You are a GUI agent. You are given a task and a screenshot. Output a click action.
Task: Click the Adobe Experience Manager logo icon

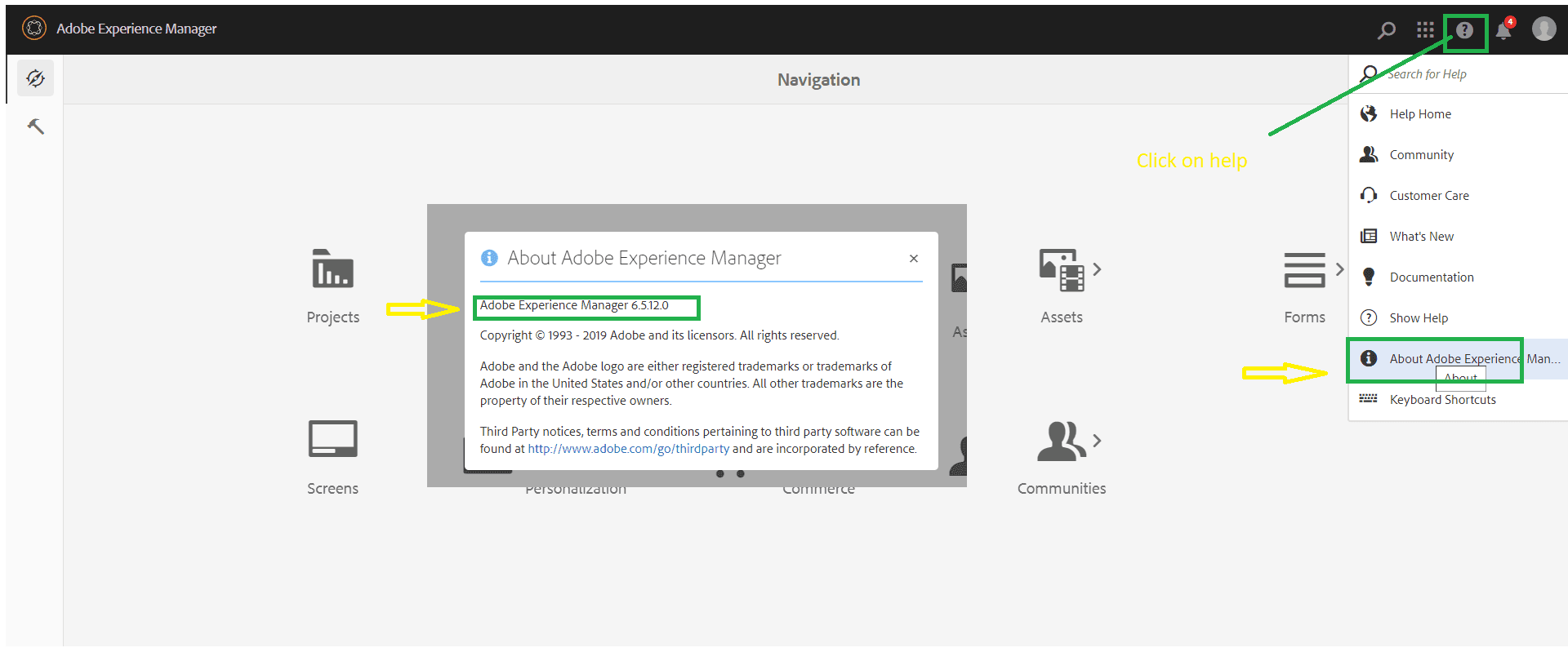tap(34, 29)
